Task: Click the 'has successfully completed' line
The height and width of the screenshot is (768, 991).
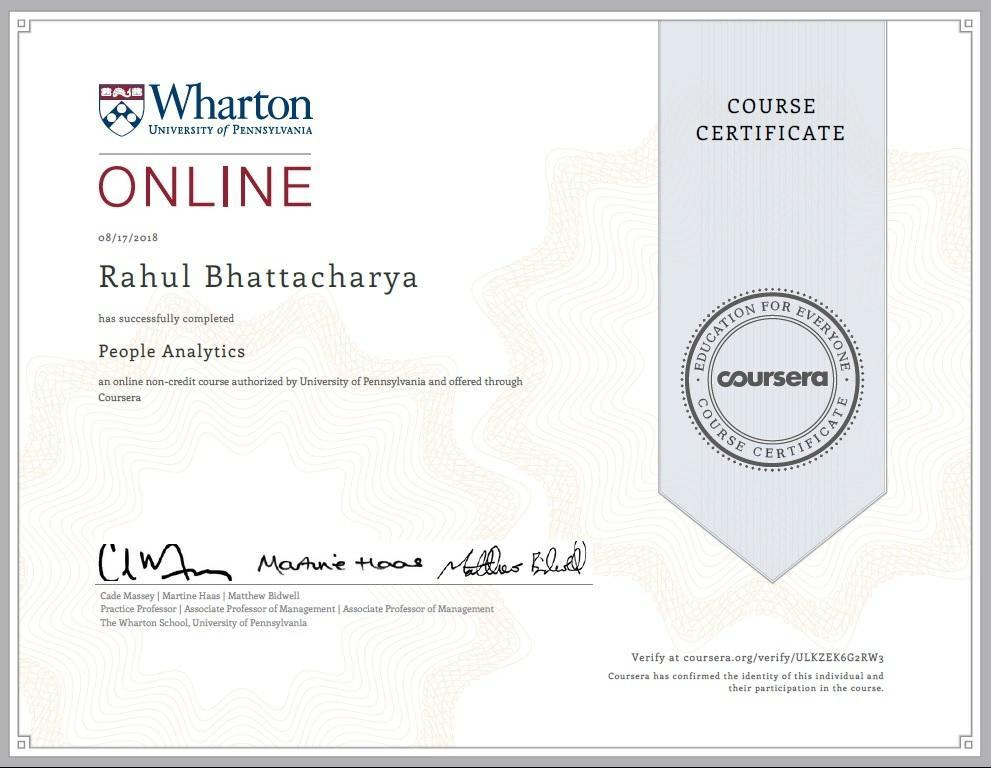Action: (x=166, y=319)
